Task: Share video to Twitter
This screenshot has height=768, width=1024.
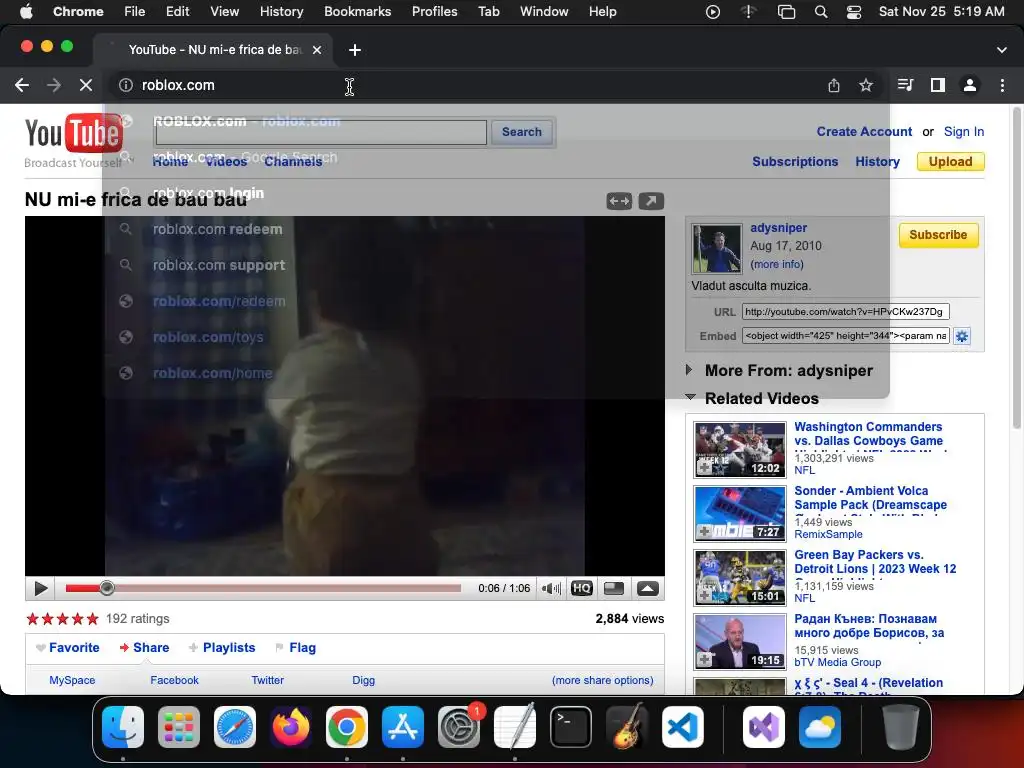Action: (268, 680)
